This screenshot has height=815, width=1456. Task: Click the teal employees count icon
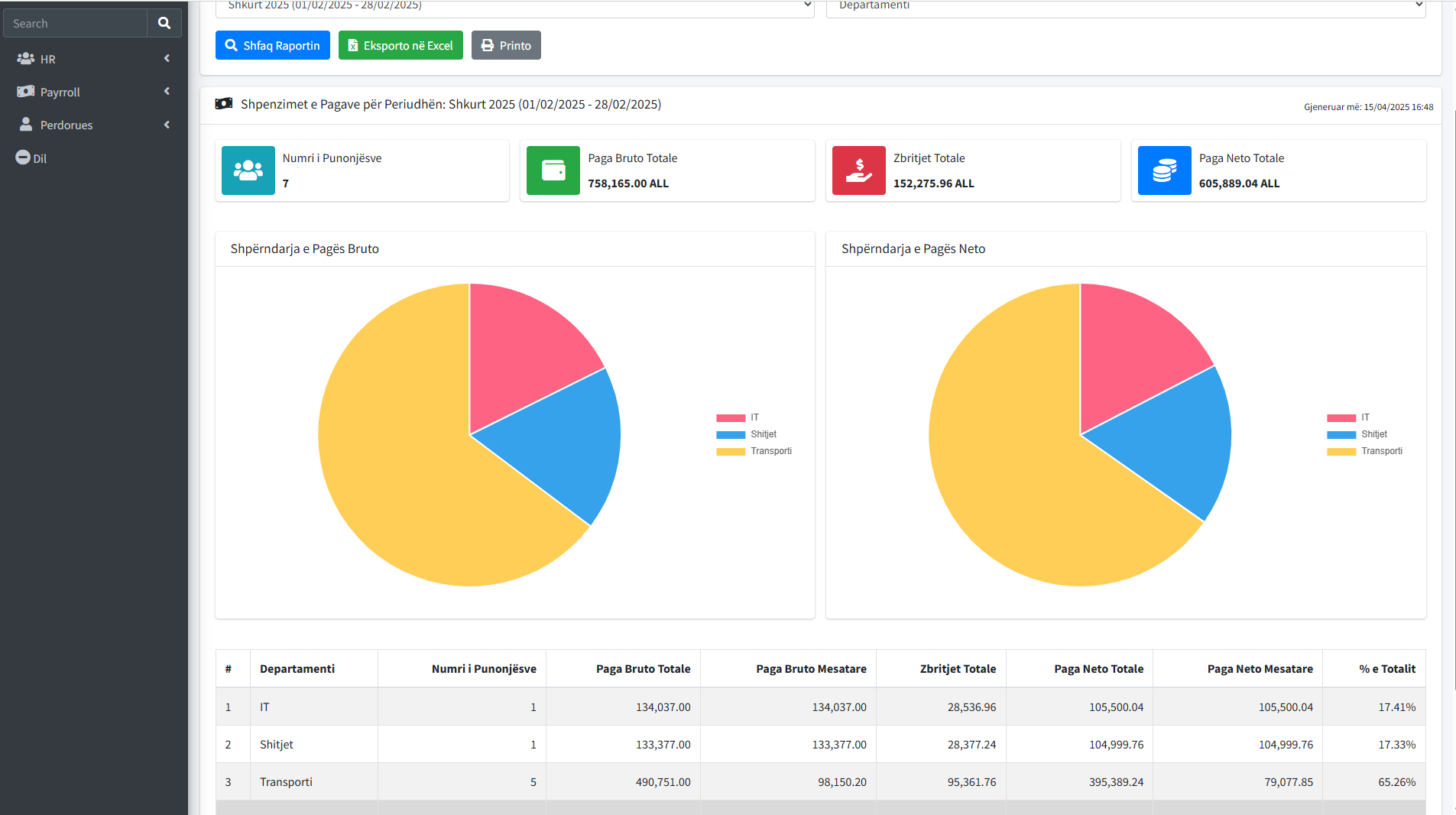coord(248,170)
